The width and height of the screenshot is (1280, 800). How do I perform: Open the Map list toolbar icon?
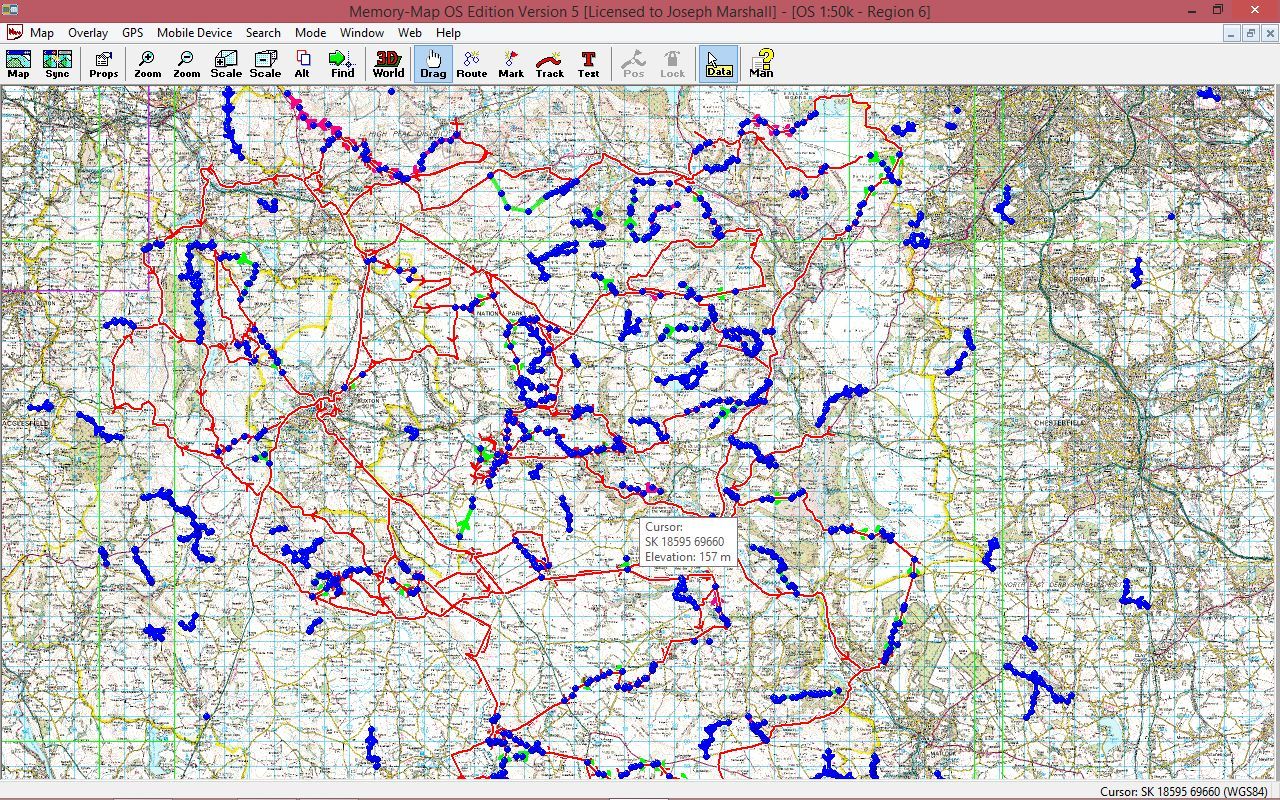(18, 64)
